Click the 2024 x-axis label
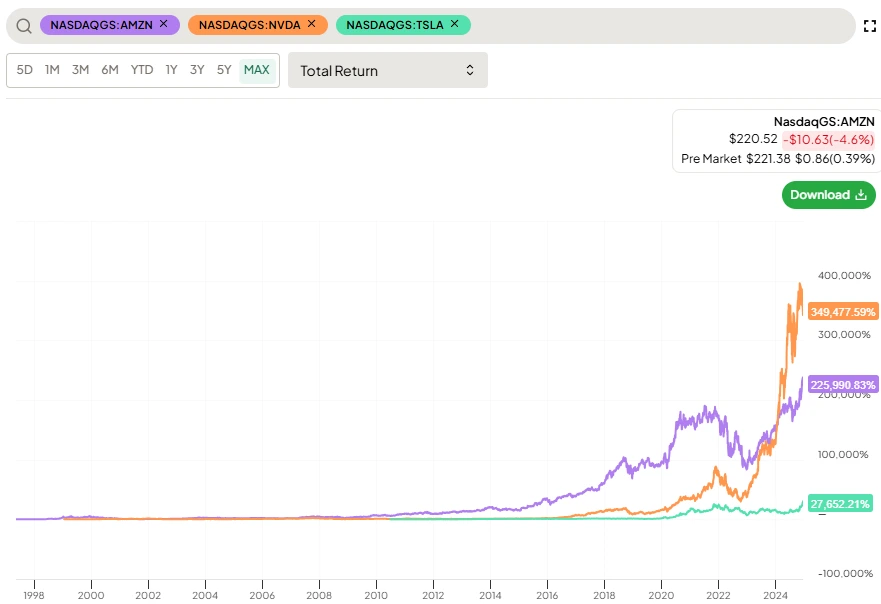881x604 pixels. click(775, 595)
